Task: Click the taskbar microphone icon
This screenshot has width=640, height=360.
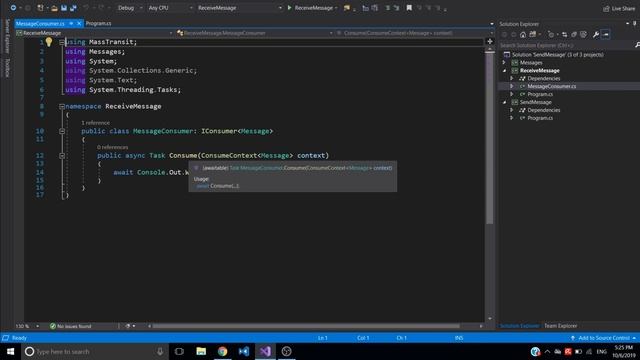Action: [160, 351]
